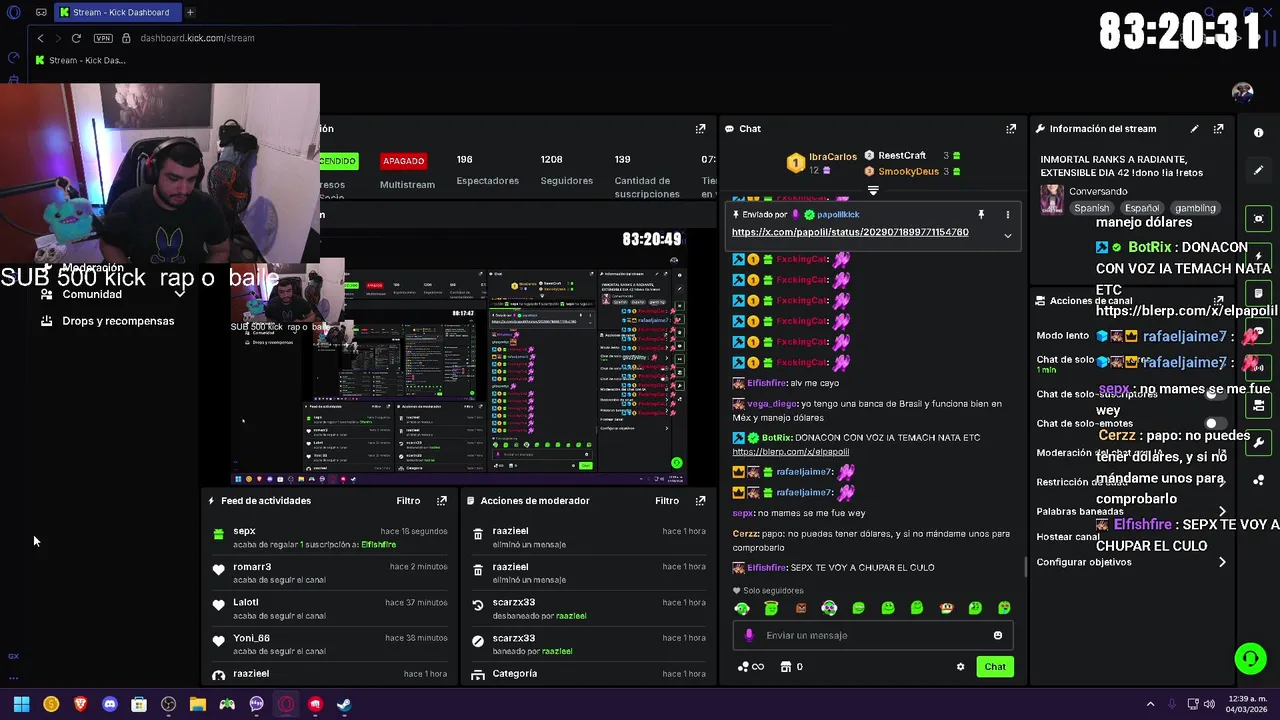Click sepx in the activity feed
Viewport: 1280px width, 720px height.
[244, 531]
